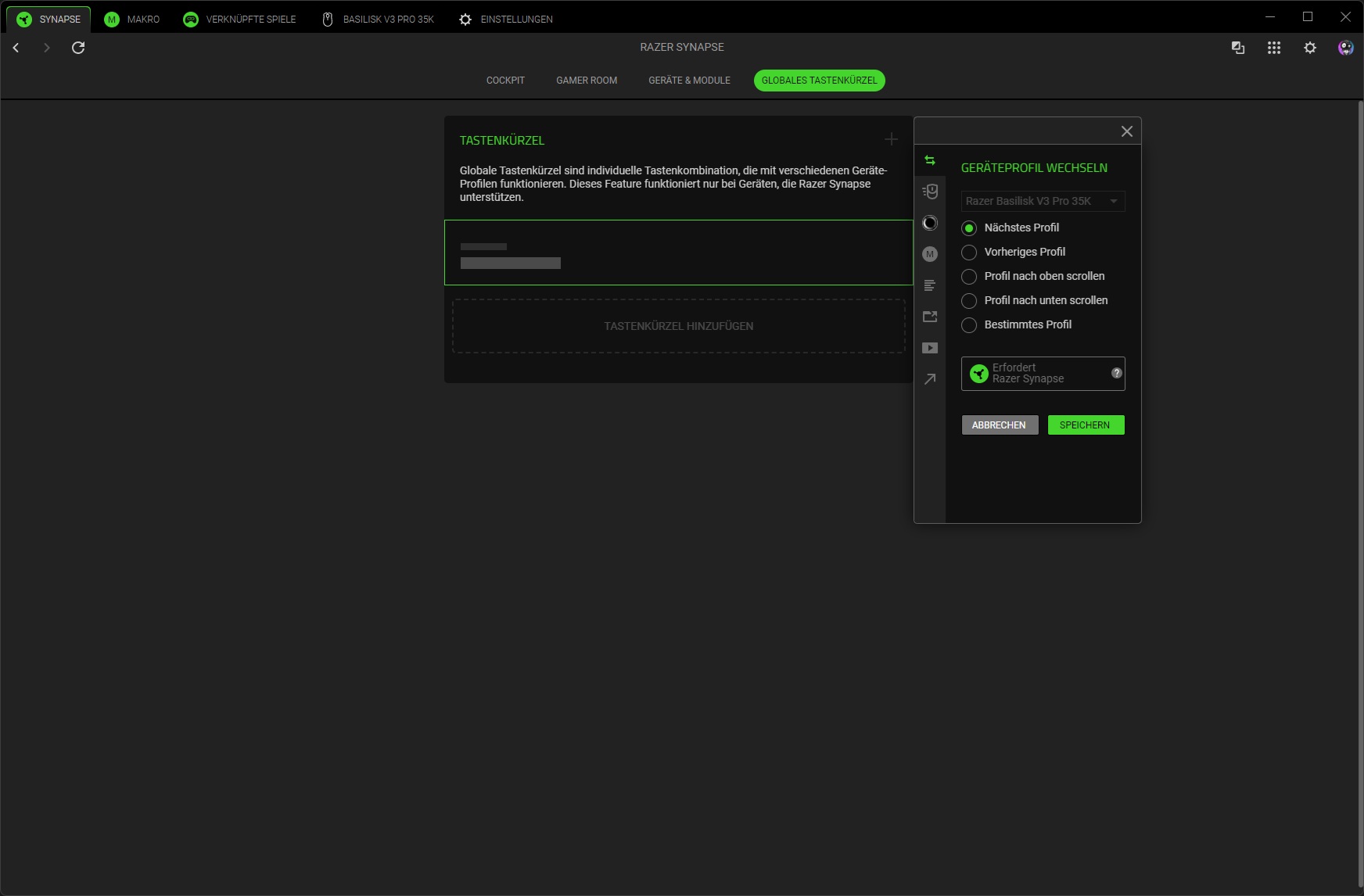1364x896 pixels.
Task: Select the mouse function icon in sidebar
Action: (x=930, y=192)
